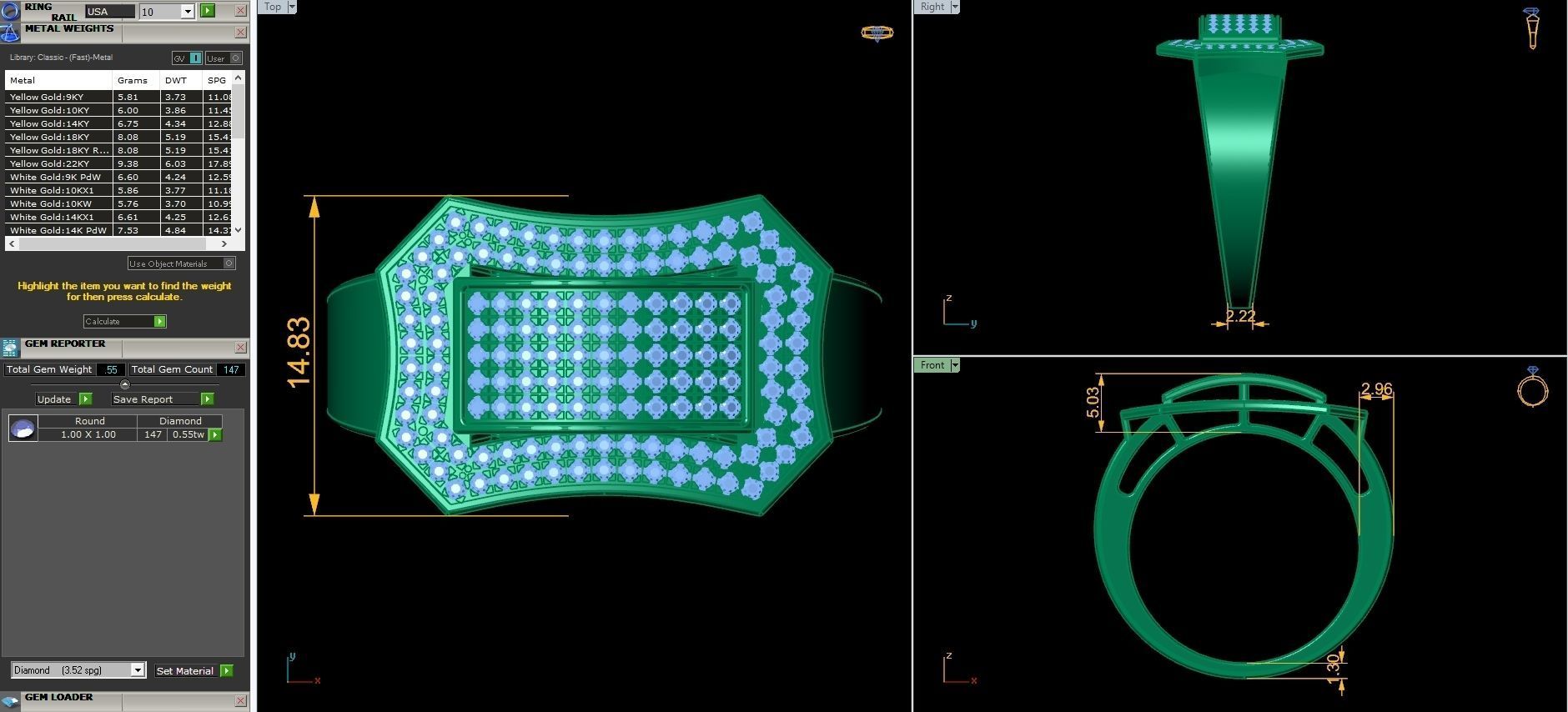Click metal table scroll up arrow
The image size is (1568, 712).
pyautogui.click(x=239, y=78)
